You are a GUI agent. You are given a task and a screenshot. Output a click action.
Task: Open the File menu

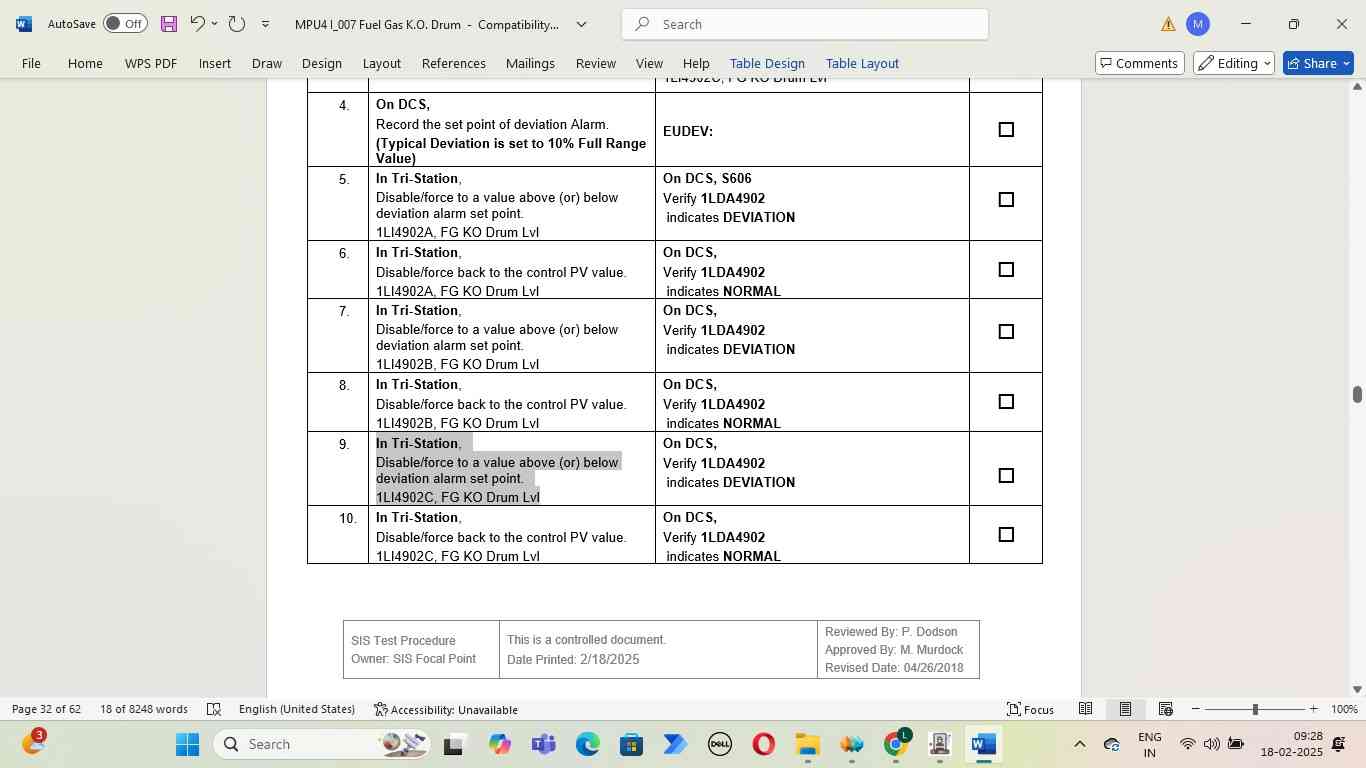click(x=31, y=63)
